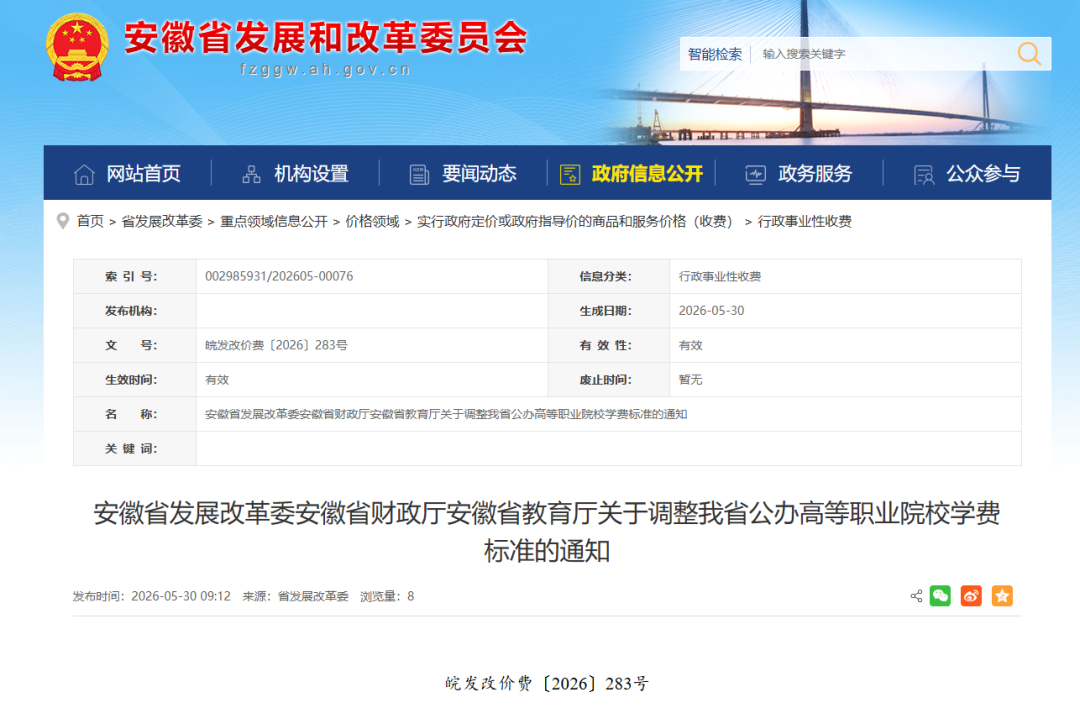Click the national emblem logo
The image size is (1080, 713).
[x=77, y=47]
